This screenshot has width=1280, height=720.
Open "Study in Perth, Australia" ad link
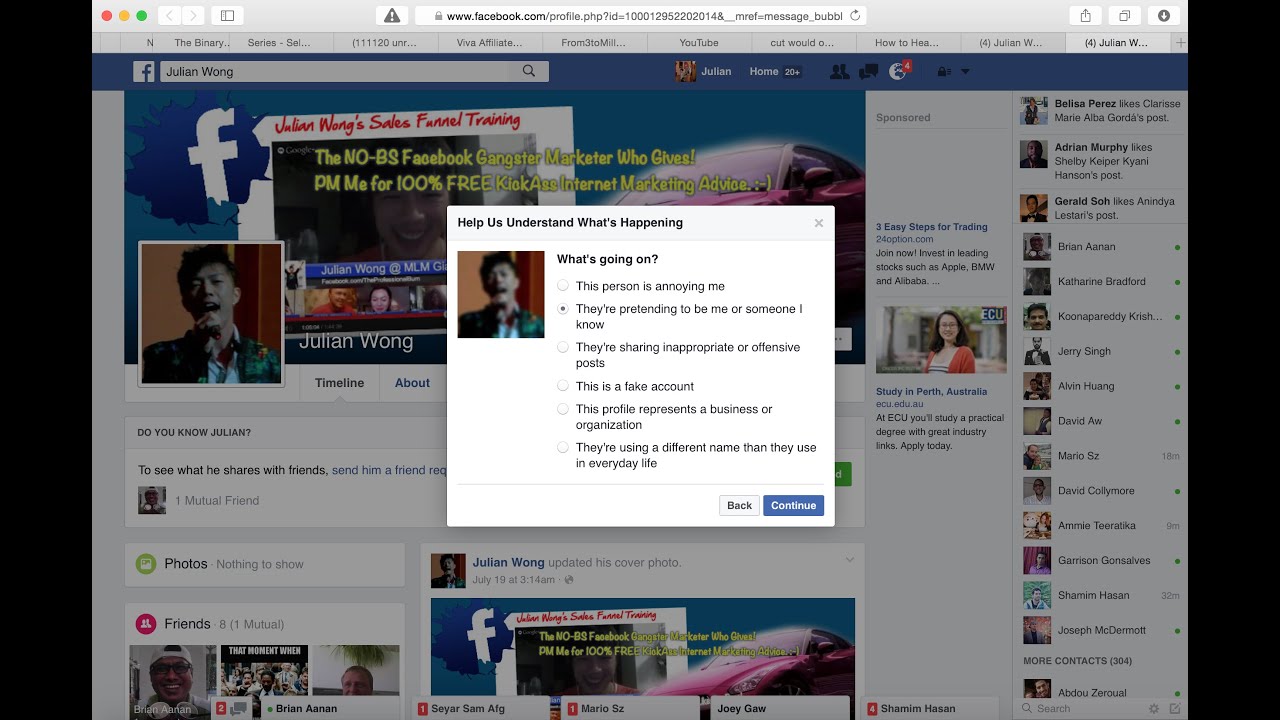(931, 392)
